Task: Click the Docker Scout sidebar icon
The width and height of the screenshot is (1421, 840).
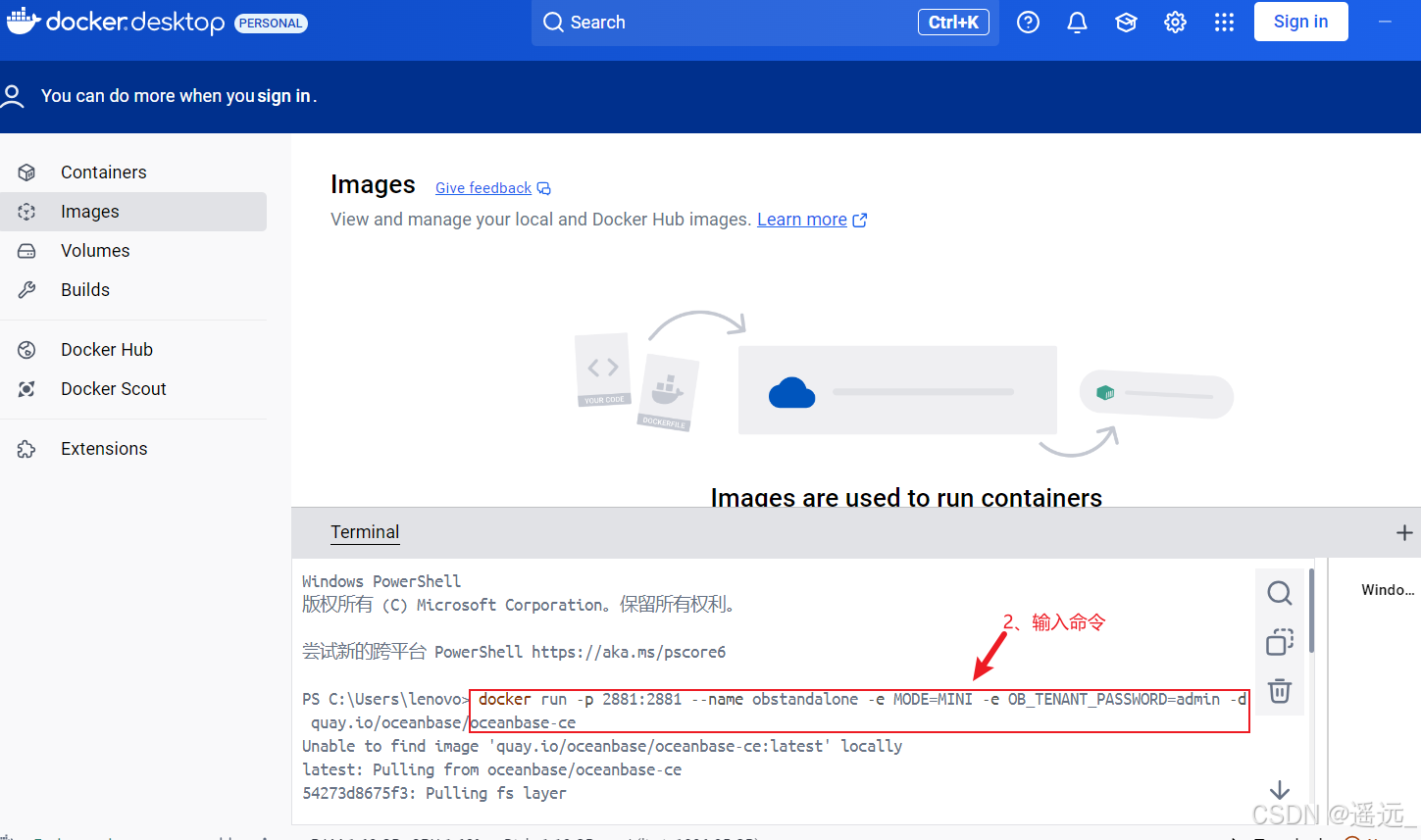Action: (x=26, y=389)
